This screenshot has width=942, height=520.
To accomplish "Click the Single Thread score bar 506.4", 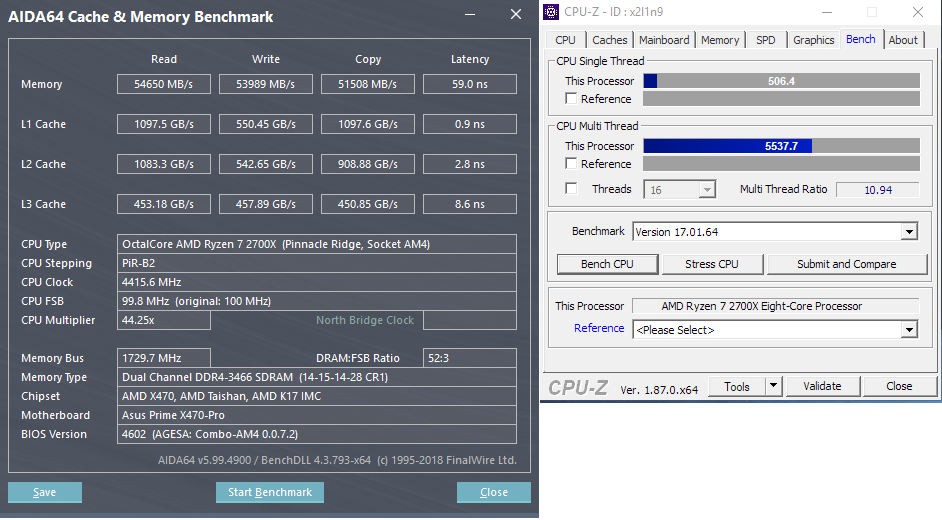I will point(782,81).
